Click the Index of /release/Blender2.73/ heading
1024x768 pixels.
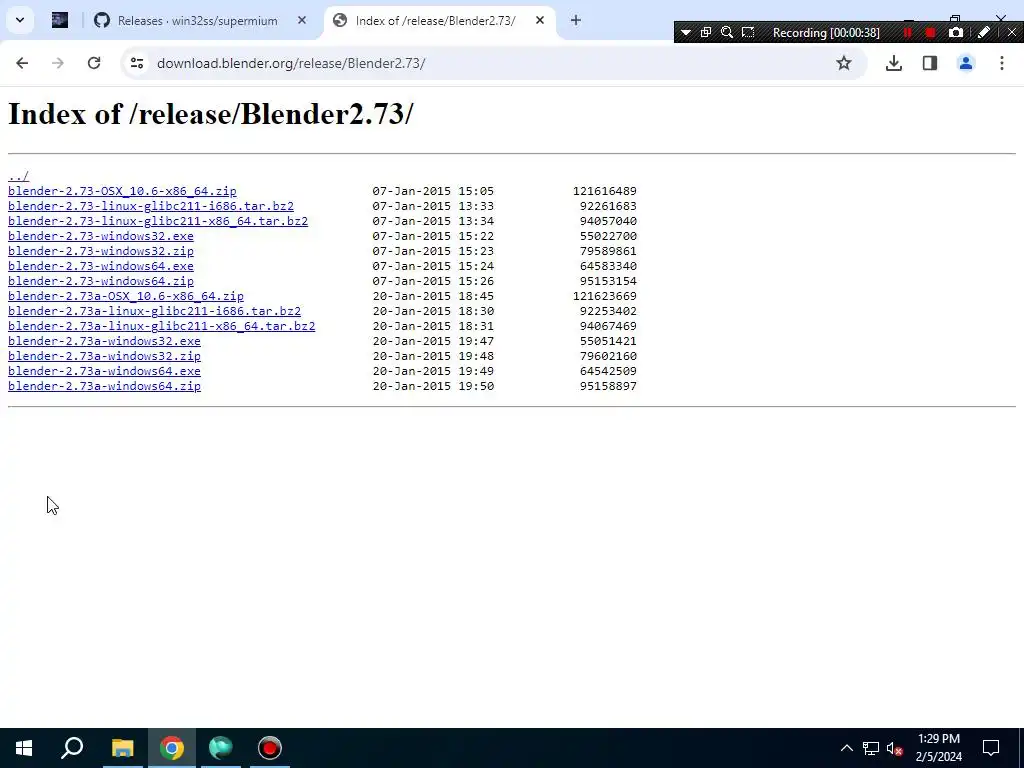click(x=210, y=114)
